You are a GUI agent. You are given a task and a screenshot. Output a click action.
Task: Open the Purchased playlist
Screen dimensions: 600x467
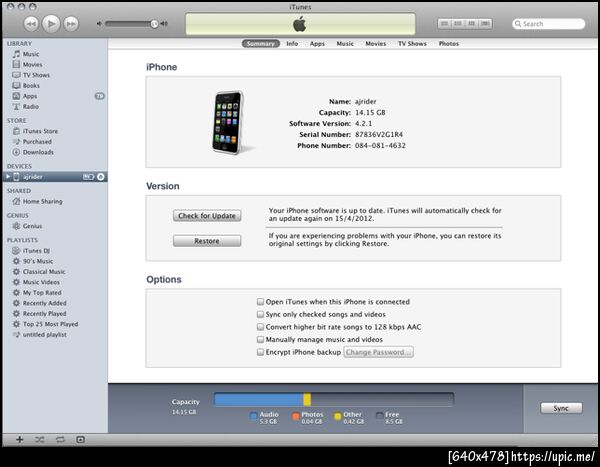(x=32, y=142)
